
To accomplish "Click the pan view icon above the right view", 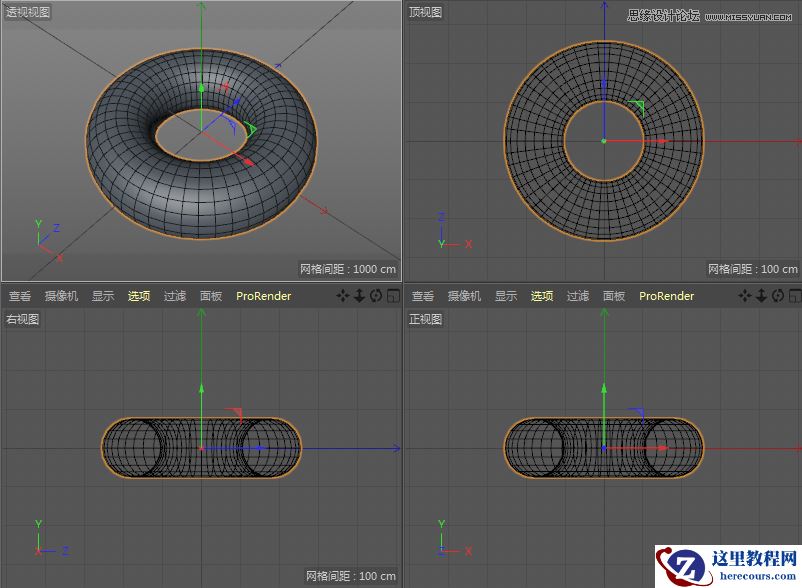I will [x=343, y=296].
